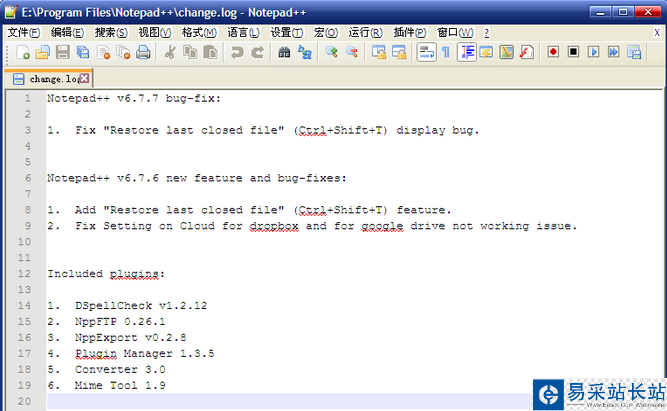
Task: Click the Zoom Out icon
Action: coord(352,52)
